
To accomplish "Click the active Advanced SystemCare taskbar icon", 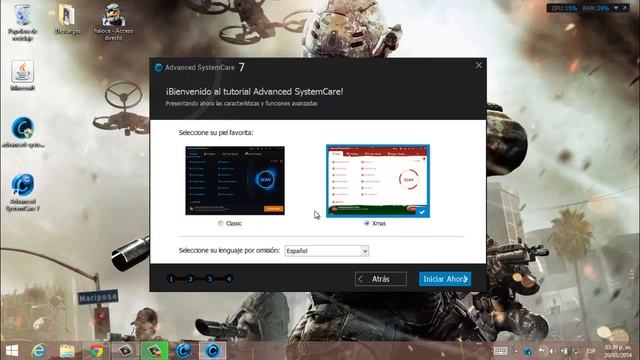I will (x=213, y=351).
